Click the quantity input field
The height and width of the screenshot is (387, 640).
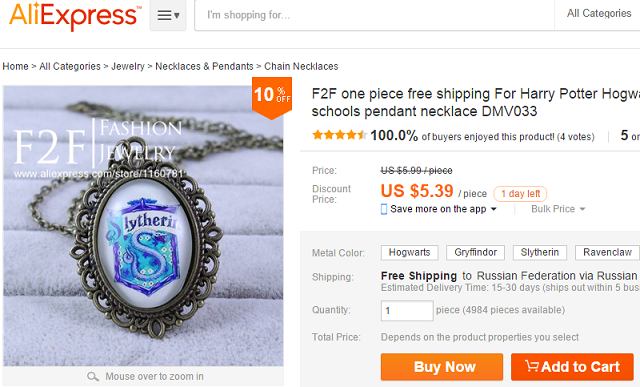(407, 311)
